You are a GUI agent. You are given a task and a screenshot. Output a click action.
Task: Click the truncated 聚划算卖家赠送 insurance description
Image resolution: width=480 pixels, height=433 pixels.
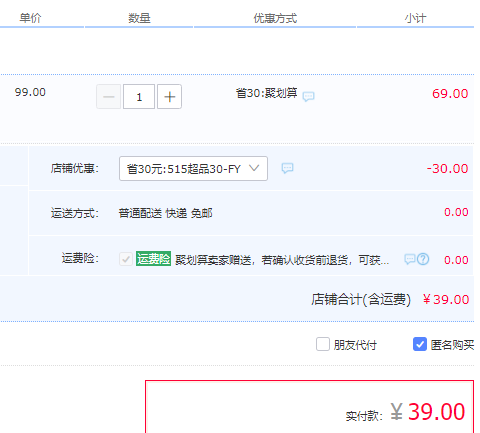[x=282, y=260]
